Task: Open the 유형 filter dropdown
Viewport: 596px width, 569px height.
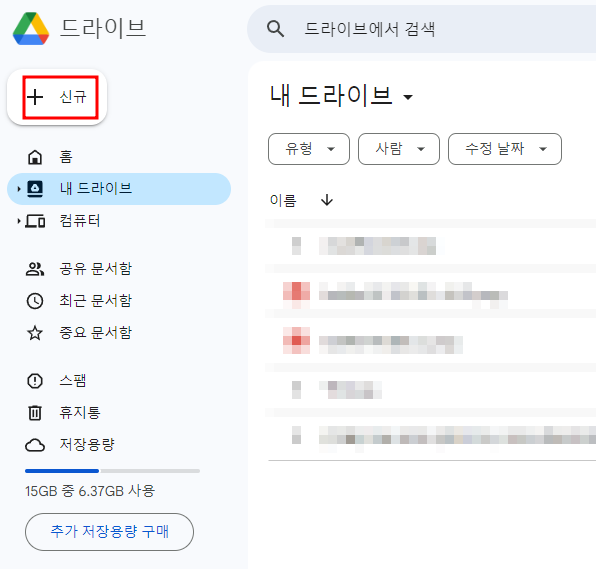Action: click(x=309, y=149)
